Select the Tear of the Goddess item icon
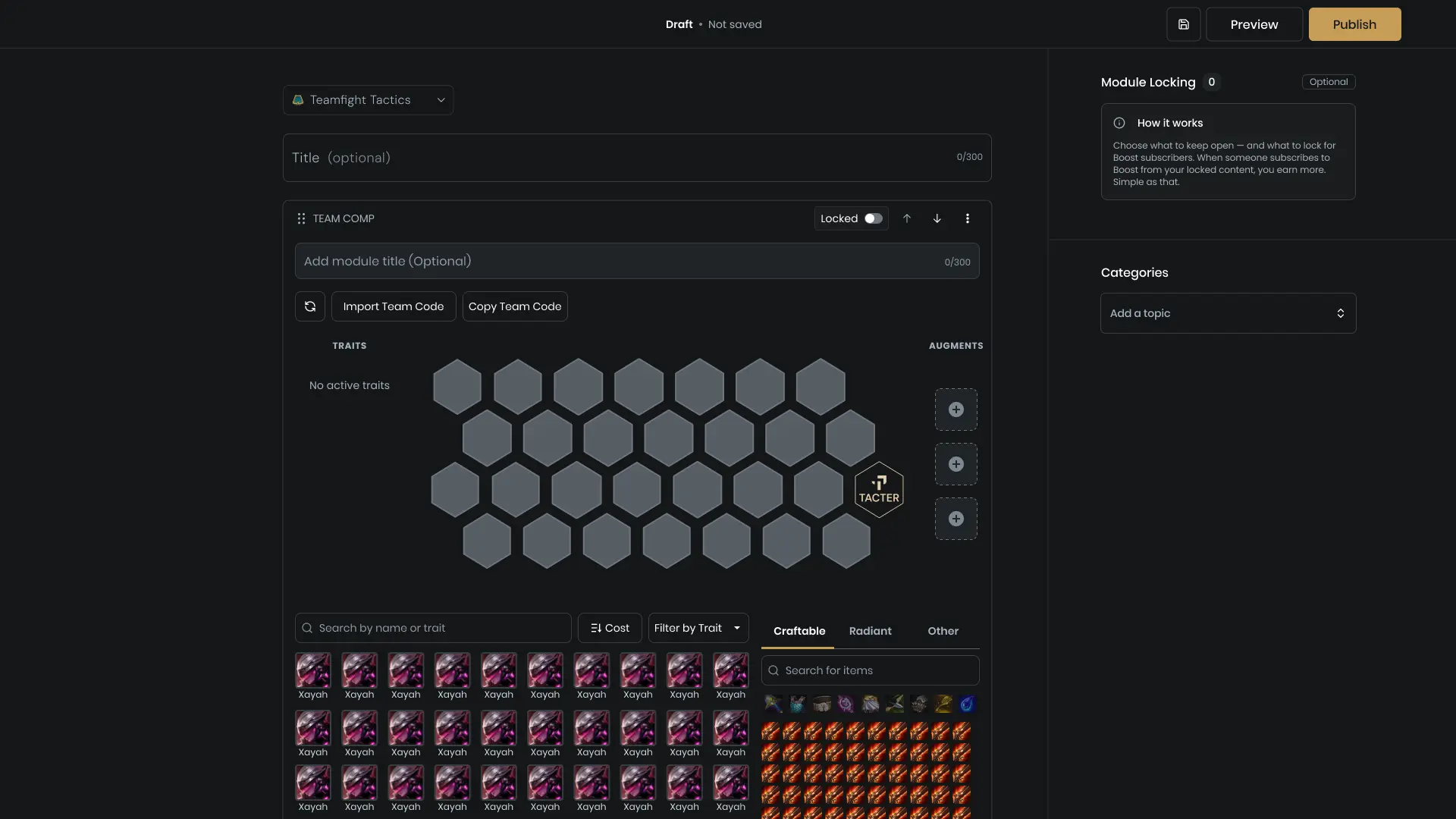 967,704
